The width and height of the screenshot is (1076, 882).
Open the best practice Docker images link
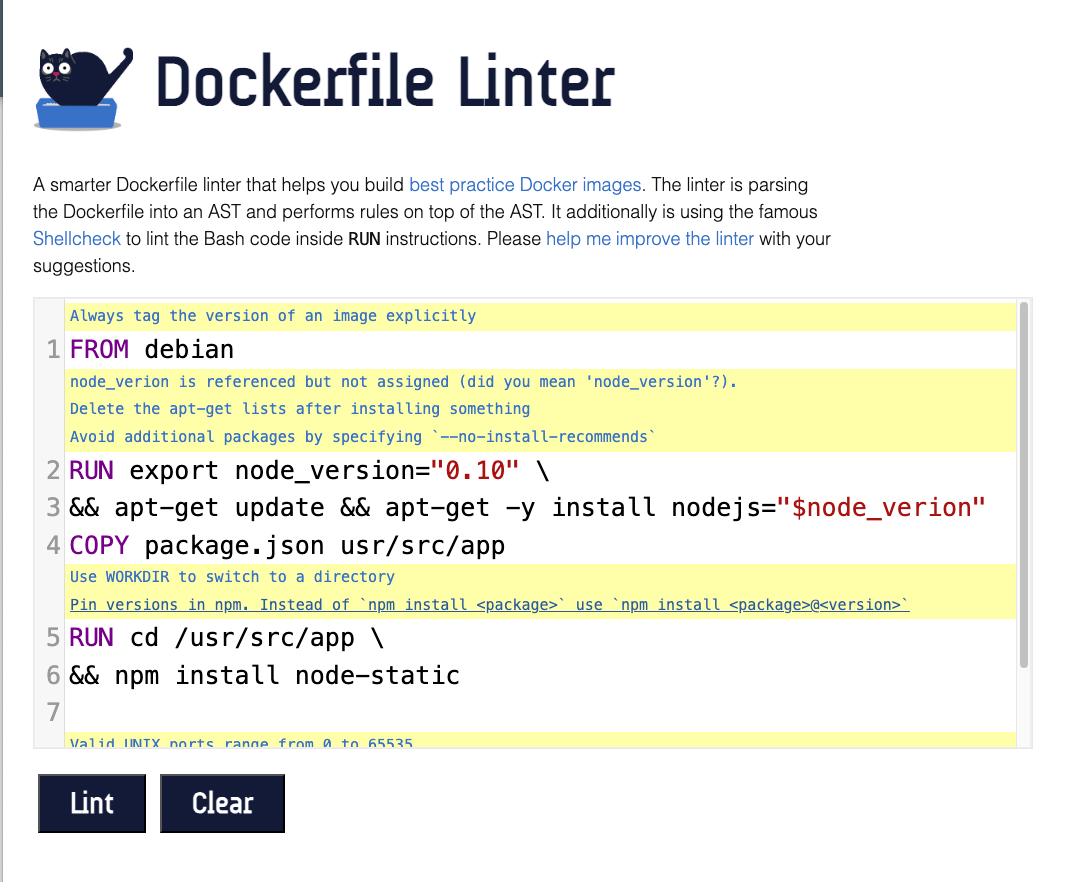525,185
